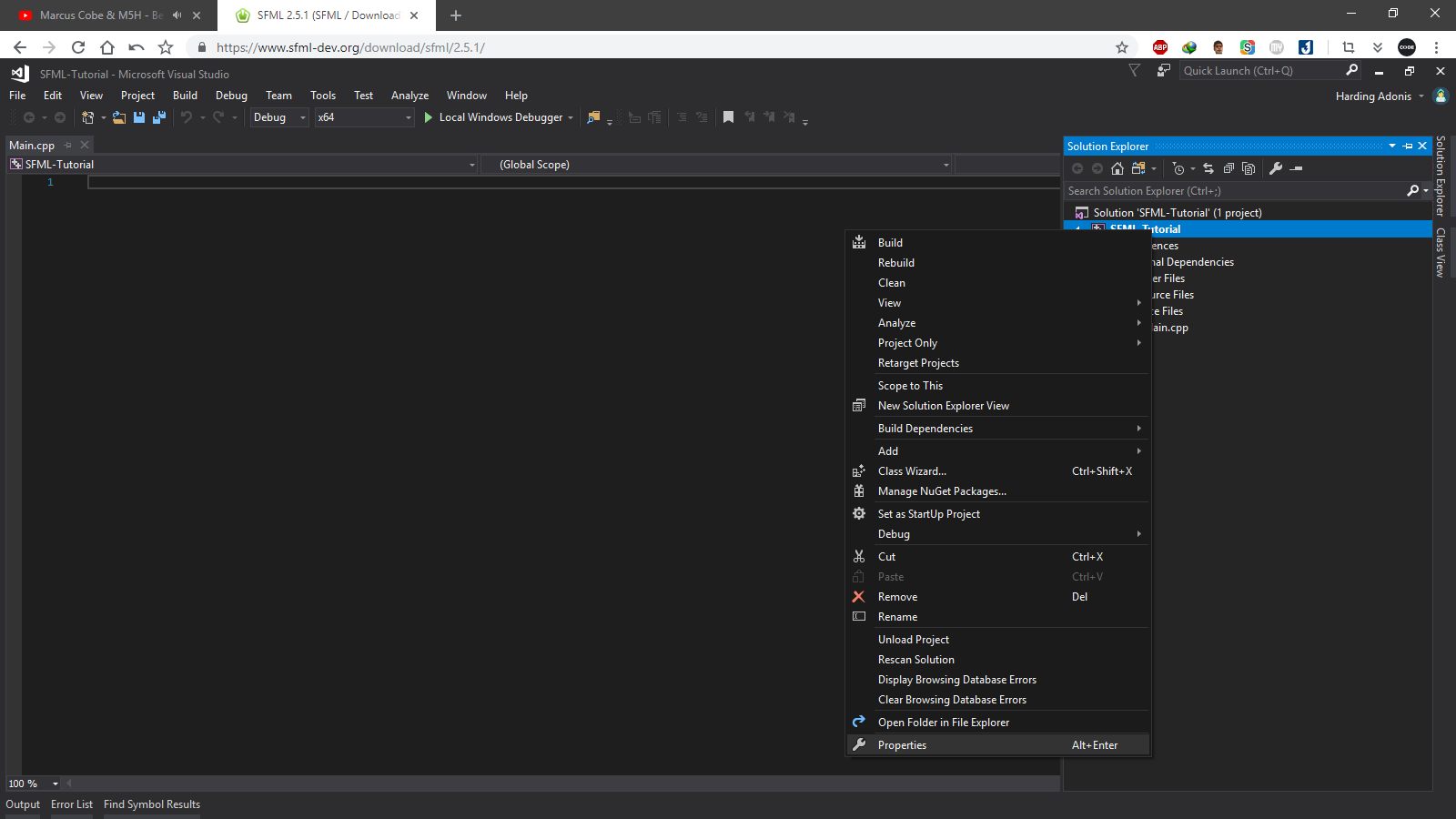Click the Save icon in Visual Studio toolbar
Screen dimensions: 1456x819
coord(139,117)
